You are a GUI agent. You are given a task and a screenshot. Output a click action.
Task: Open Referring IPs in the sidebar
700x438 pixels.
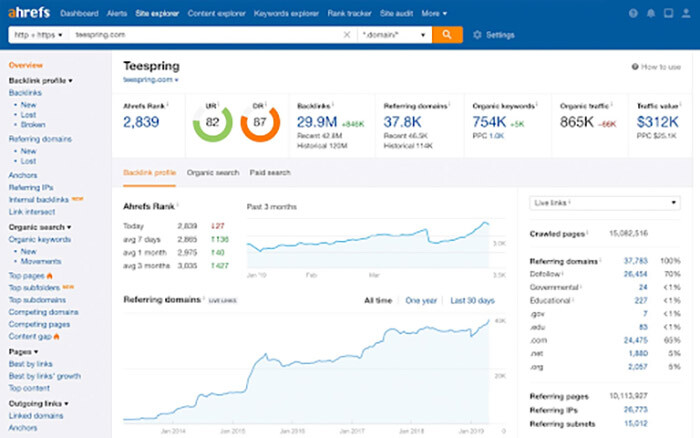pyautogui.click(x=31, y=188)
